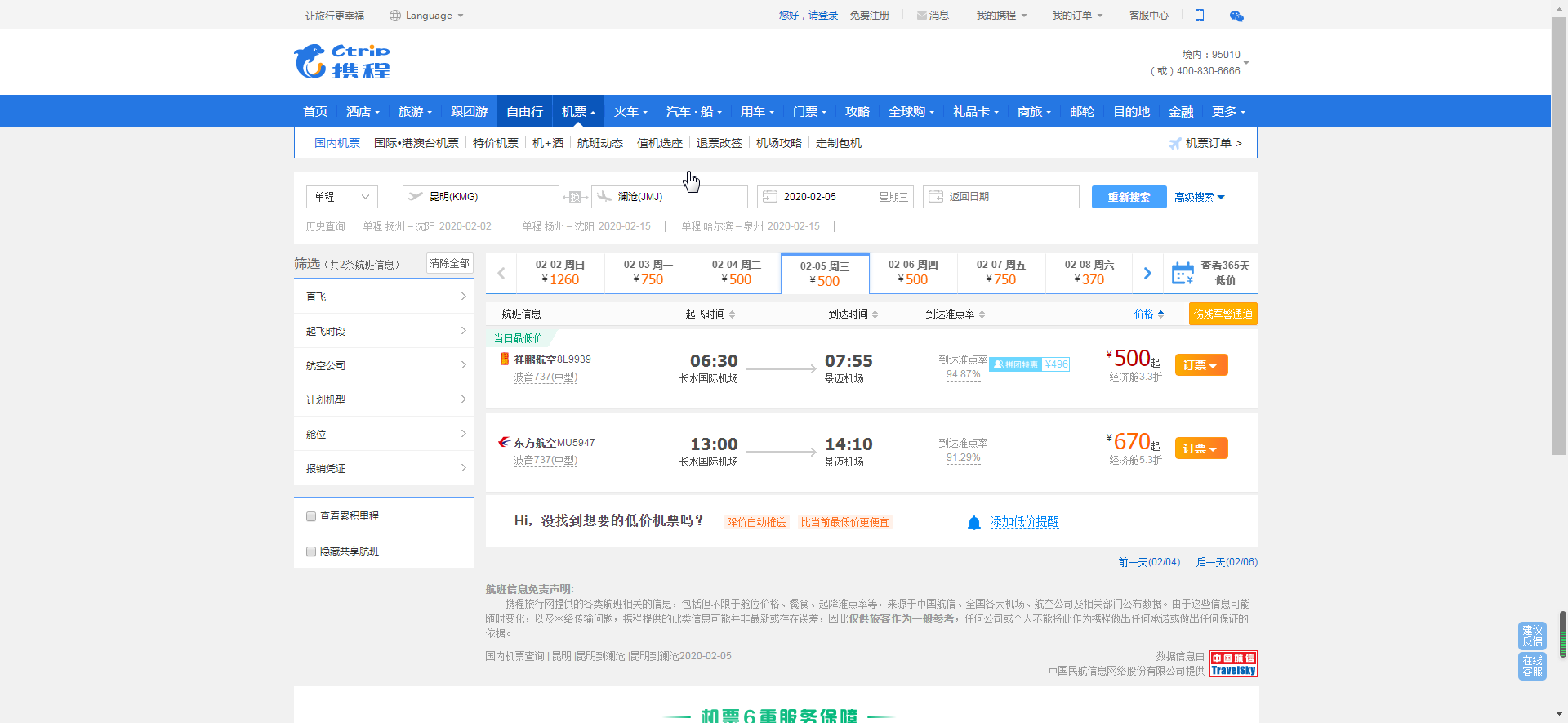This screenshot has height=723, width=1568.
Task: Expand the 报销凭证 filter
Action: click(x=384, y=468)
